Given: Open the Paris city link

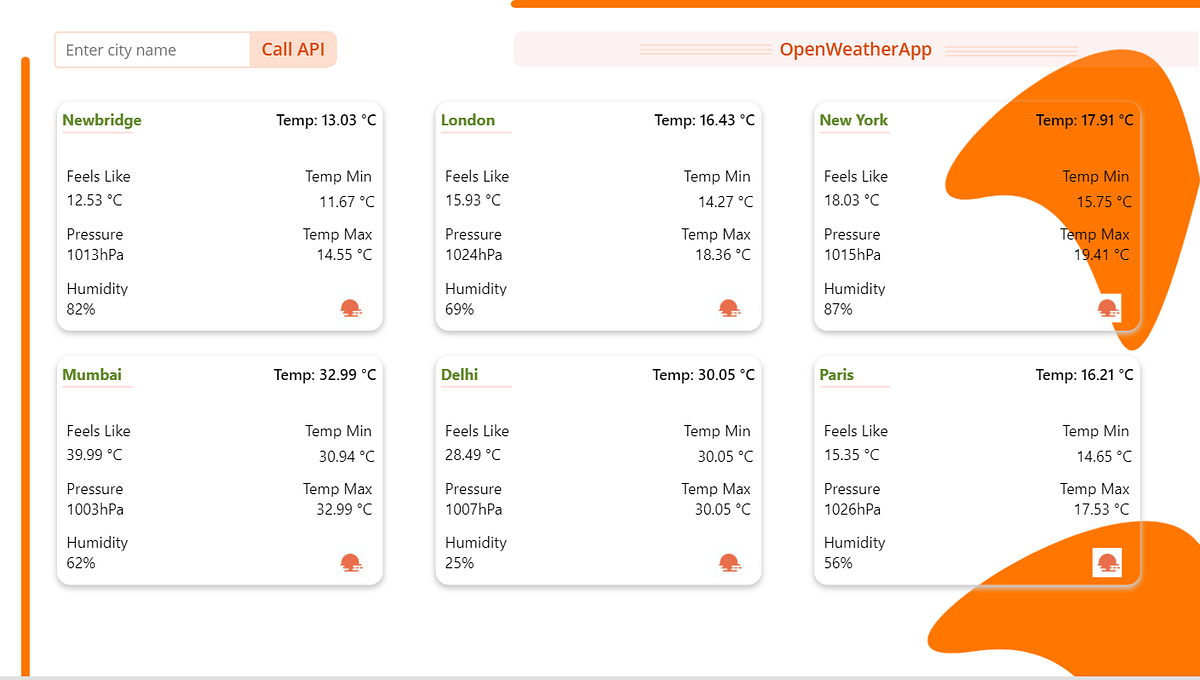Looking at the screenshot, I should pos(836,374).
